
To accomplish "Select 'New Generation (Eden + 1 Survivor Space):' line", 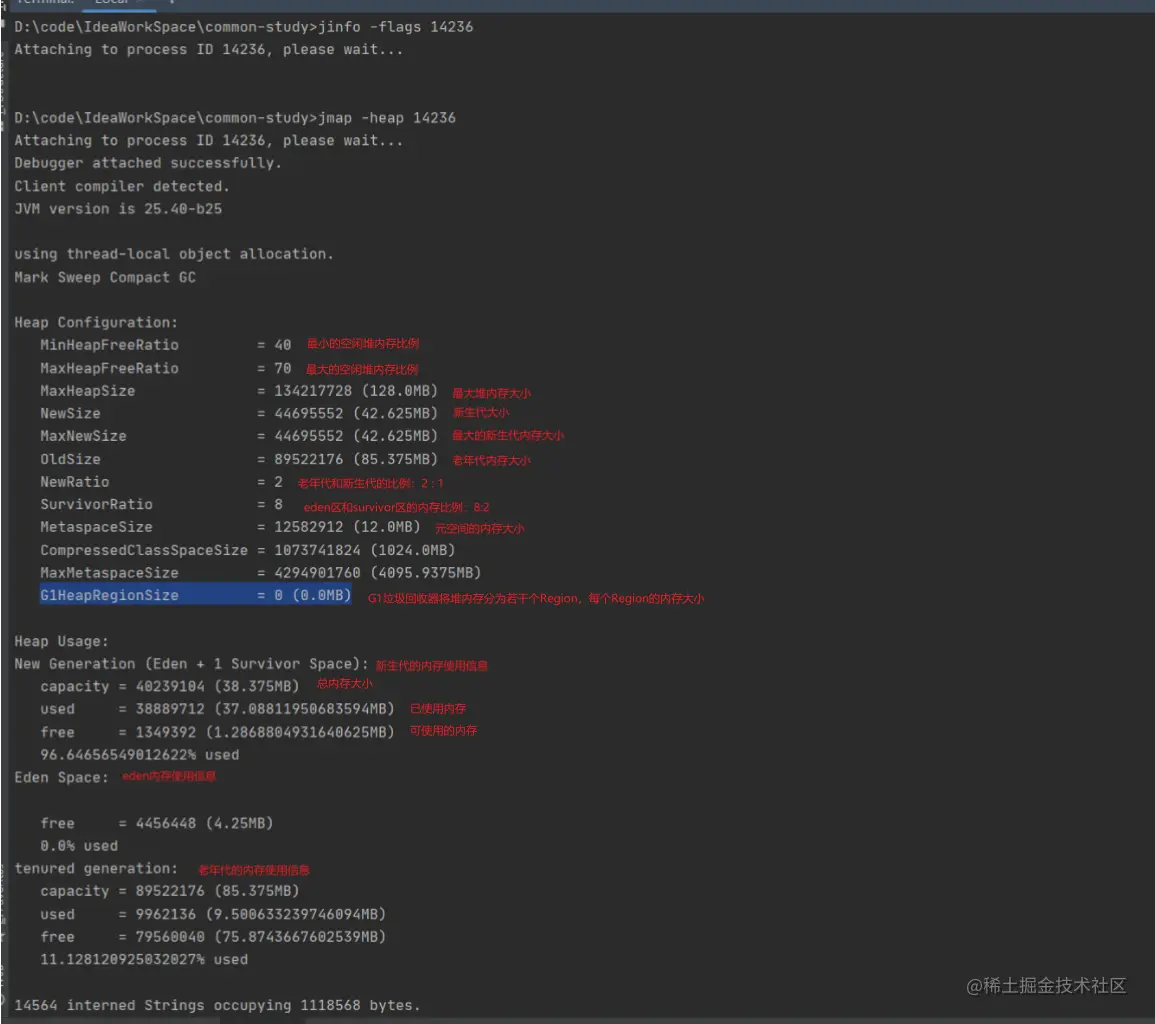I will pyautogui.click(x=192, y=664).
